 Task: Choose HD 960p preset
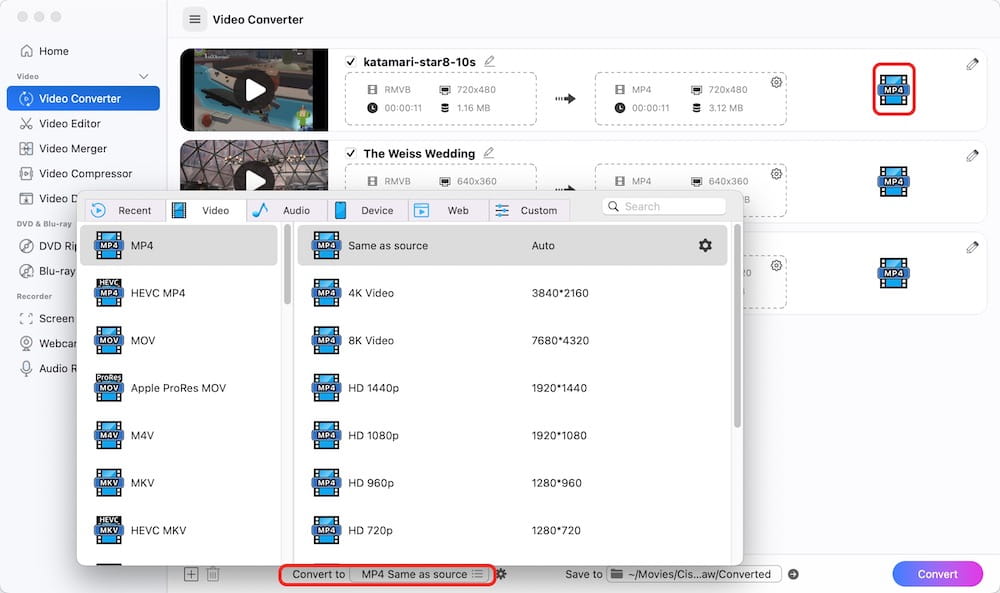tap(512, 483)
